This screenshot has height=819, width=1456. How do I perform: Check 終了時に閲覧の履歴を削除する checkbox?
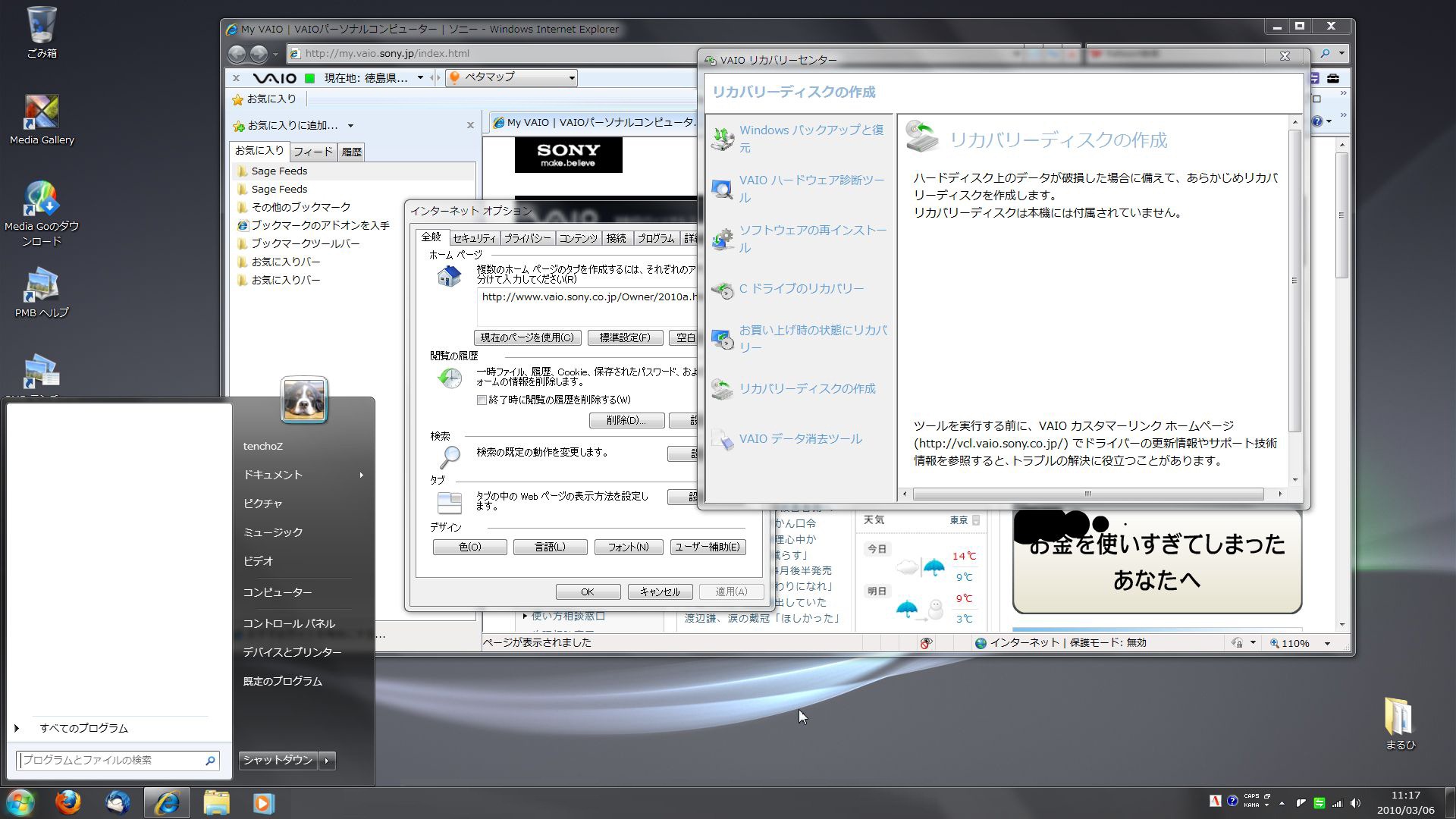[x=482, y=400]
